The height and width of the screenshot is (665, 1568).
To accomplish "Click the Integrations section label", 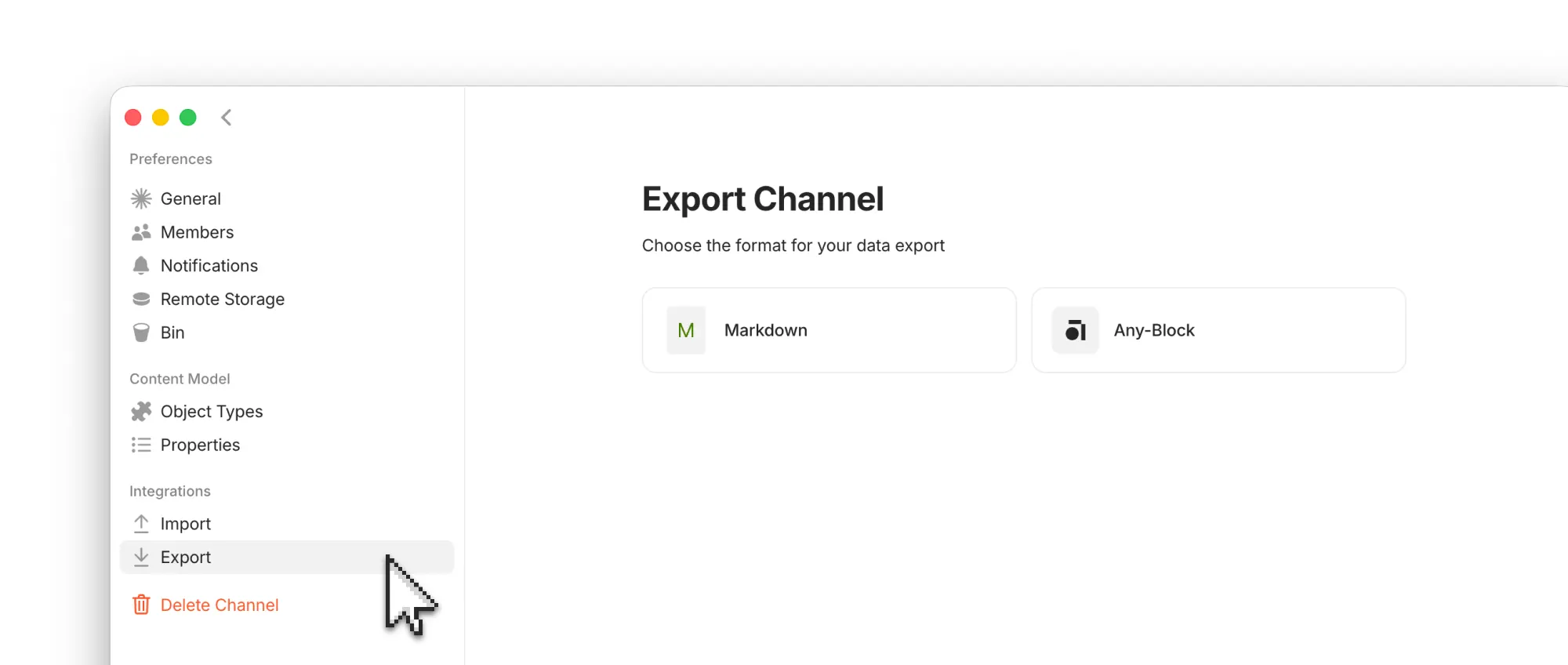I will 170,492.
